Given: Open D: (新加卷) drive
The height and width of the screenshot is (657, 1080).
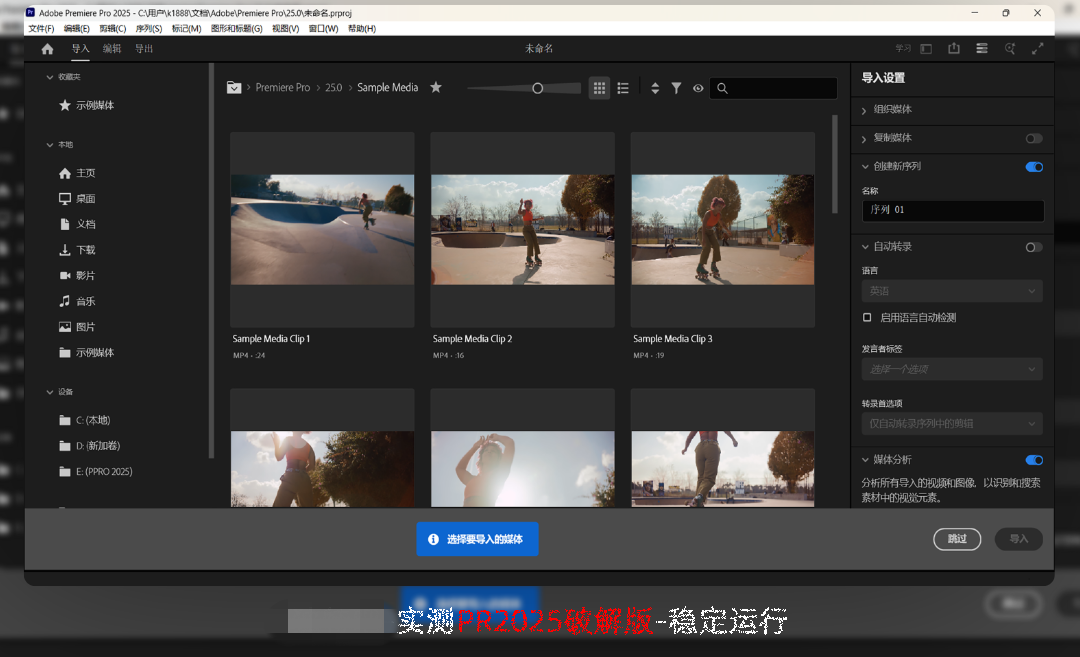Looking at the screenshot, I should 90,446.
